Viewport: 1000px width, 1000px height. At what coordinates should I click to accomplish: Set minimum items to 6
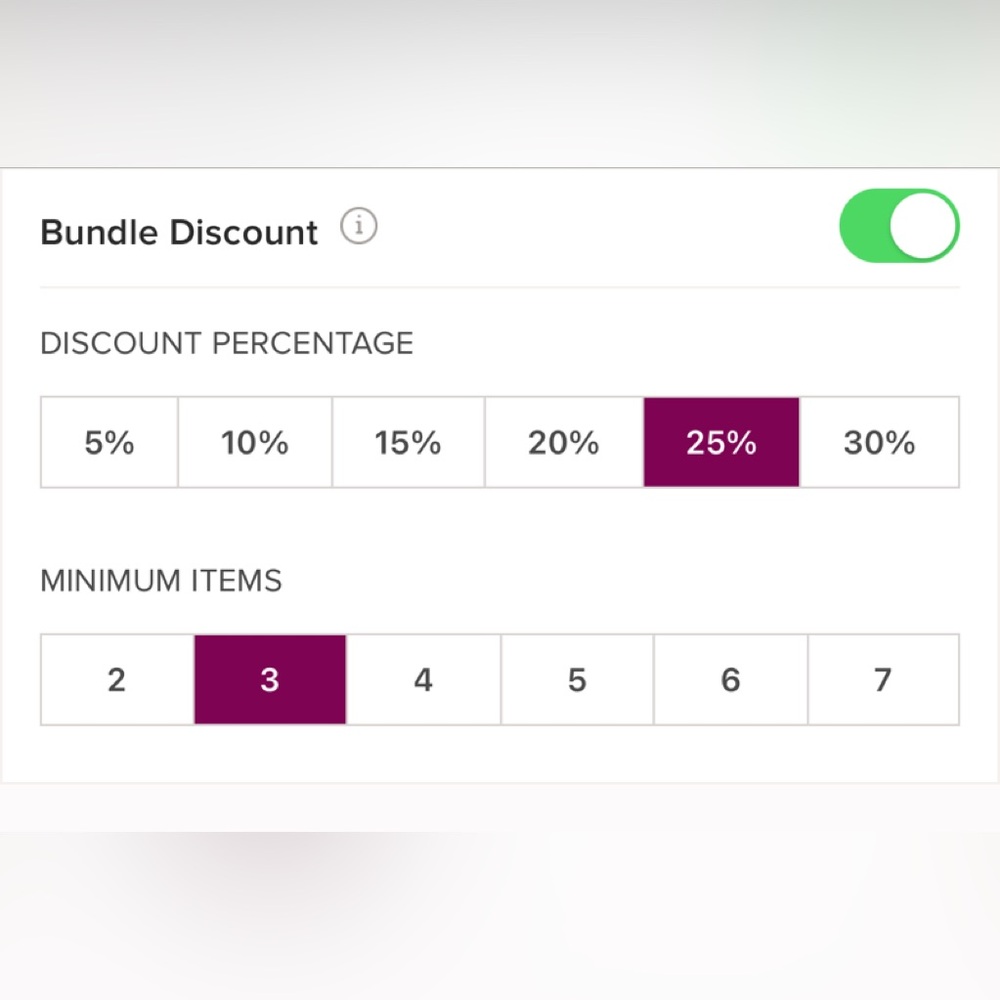click(731, 679)
